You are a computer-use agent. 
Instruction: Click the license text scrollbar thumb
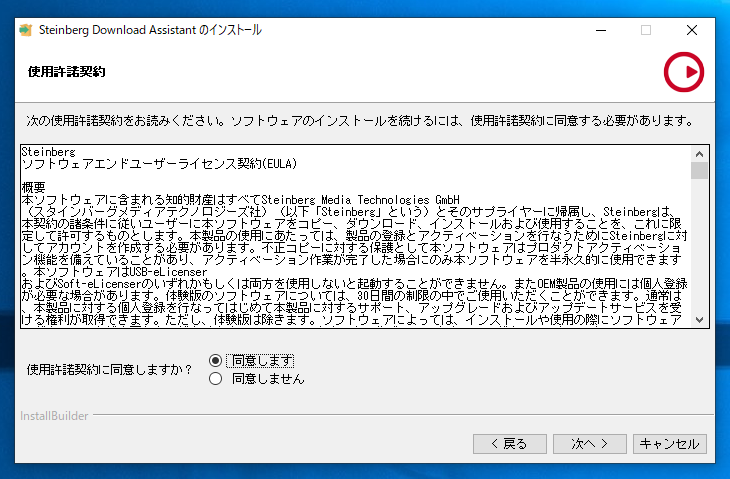699,170
